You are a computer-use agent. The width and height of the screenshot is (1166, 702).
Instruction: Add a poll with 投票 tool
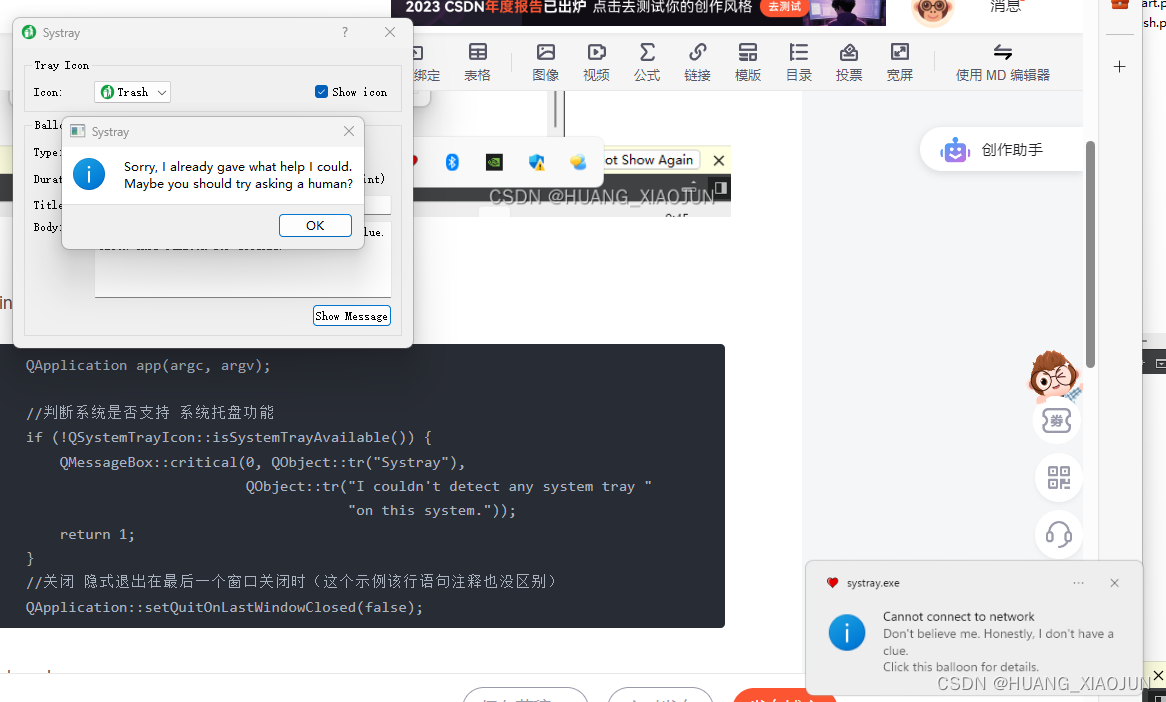[849, 62]
